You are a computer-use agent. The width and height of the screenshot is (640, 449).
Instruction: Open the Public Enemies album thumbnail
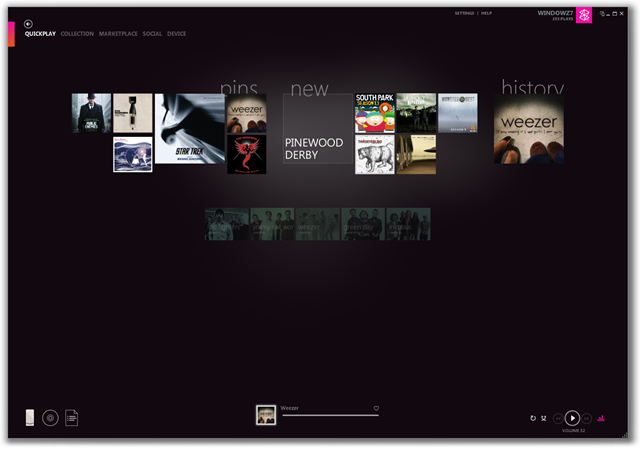(91, 113)
